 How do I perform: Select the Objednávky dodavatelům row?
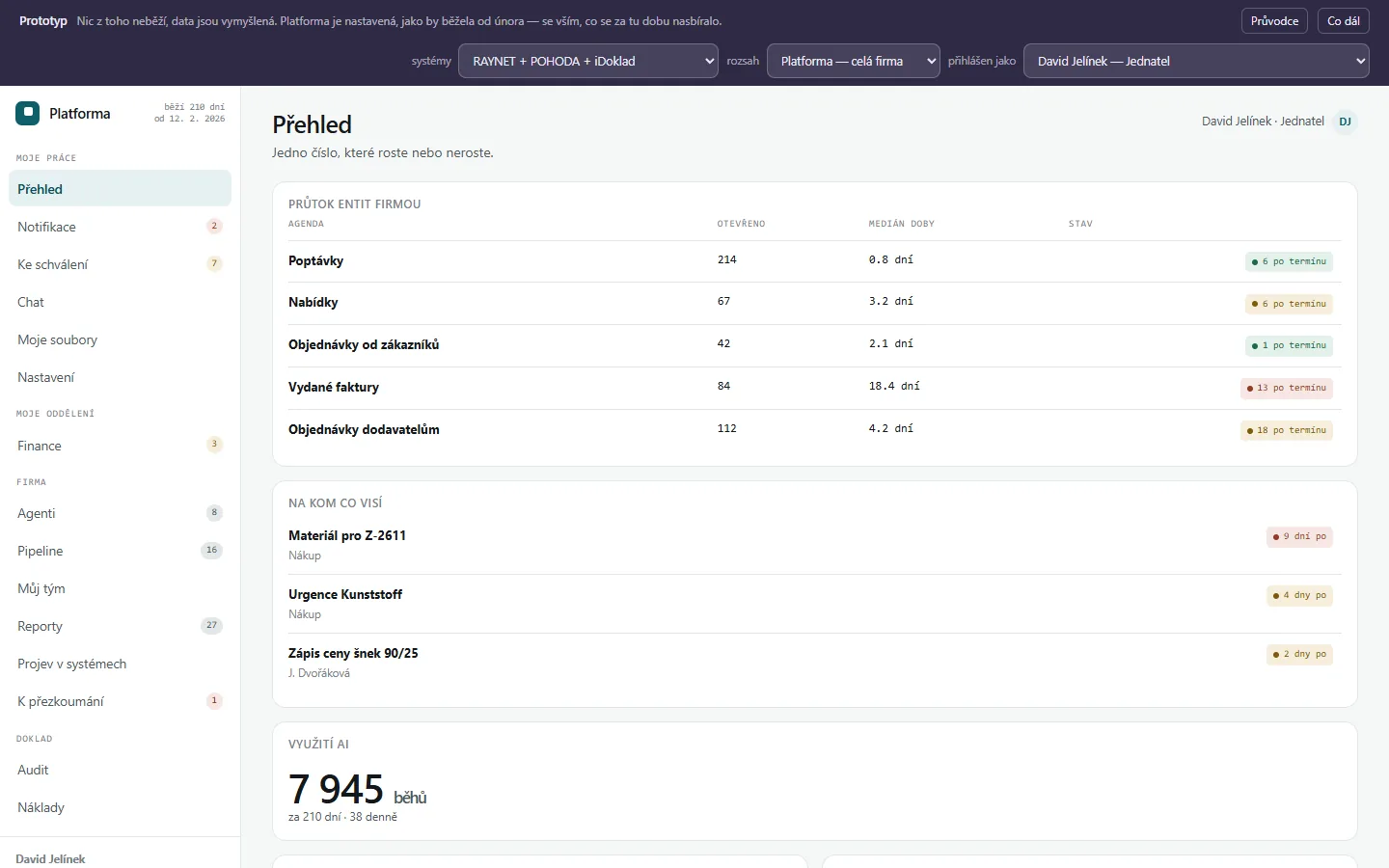814,430
